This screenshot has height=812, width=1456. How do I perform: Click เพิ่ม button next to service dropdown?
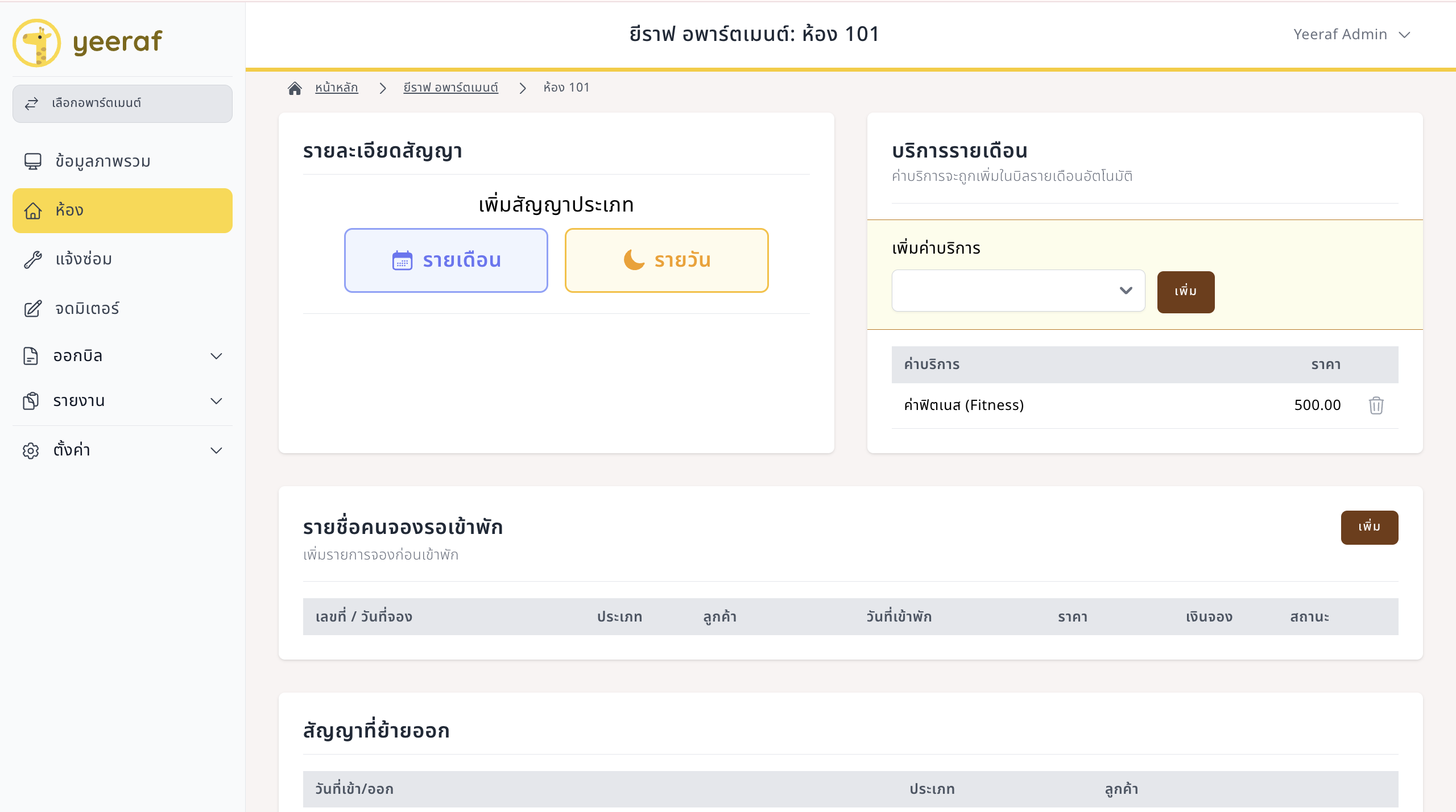pyautogui.click(x=1186, y=292)
